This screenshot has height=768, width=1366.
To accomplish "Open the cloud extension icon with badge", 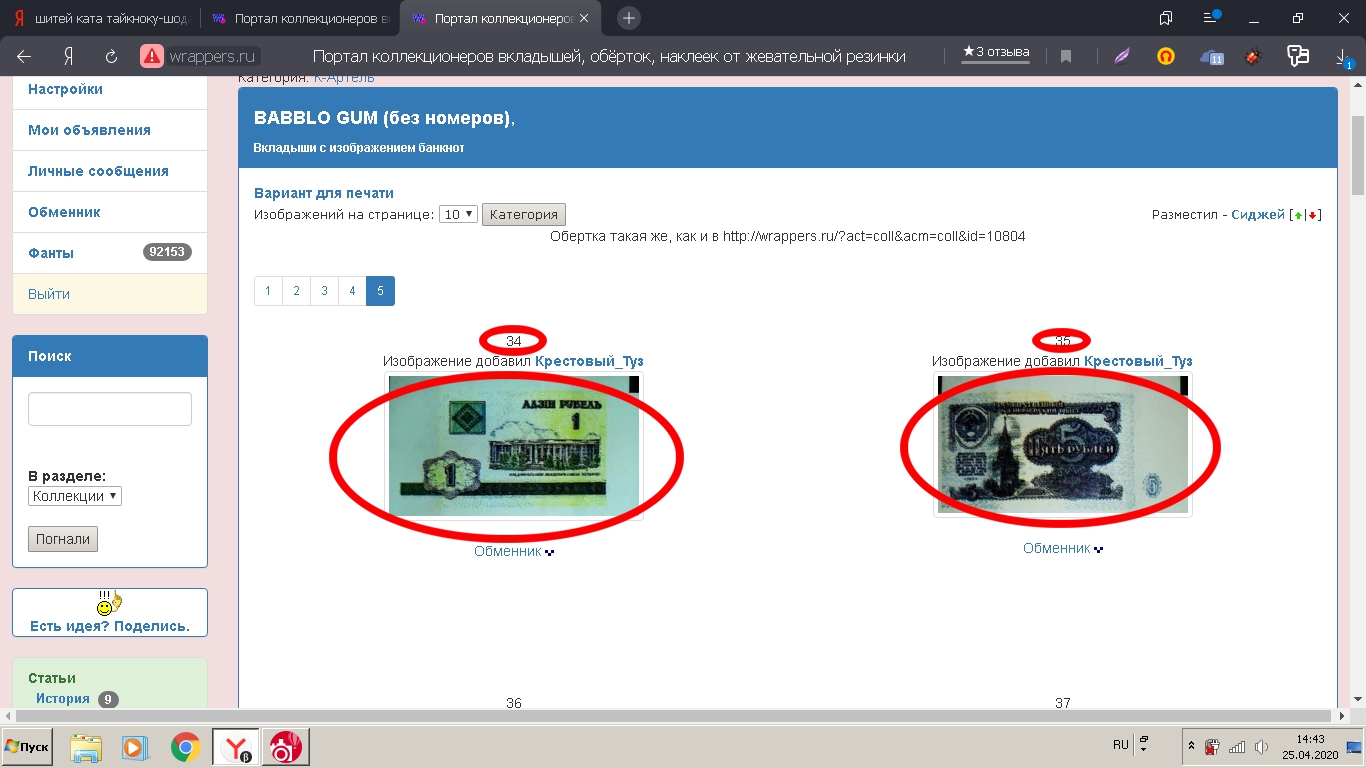I will [1211, 57].
